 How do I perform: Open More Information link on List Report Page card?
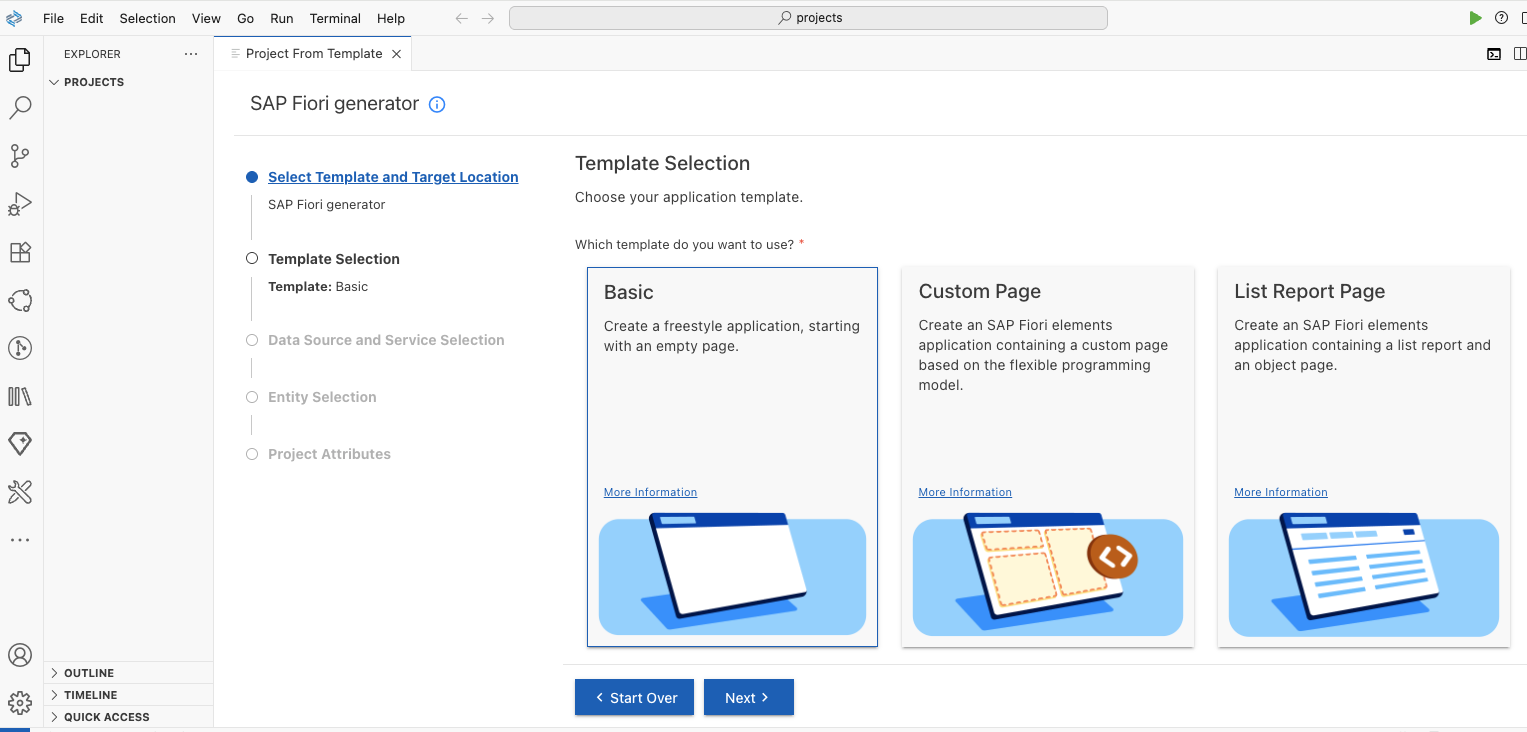click(1281, 492)
